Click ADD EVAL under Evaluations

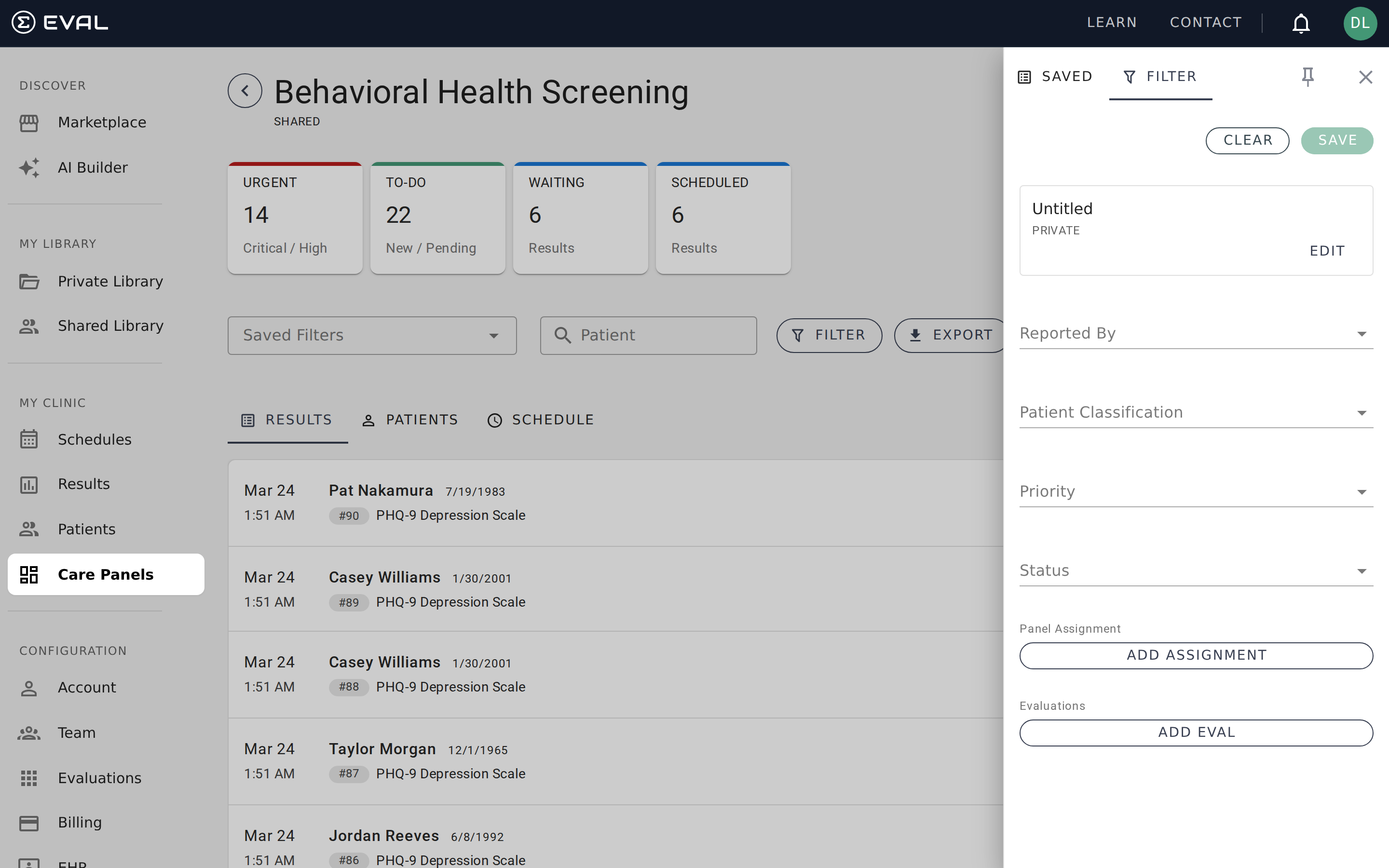coord(1196,732)
